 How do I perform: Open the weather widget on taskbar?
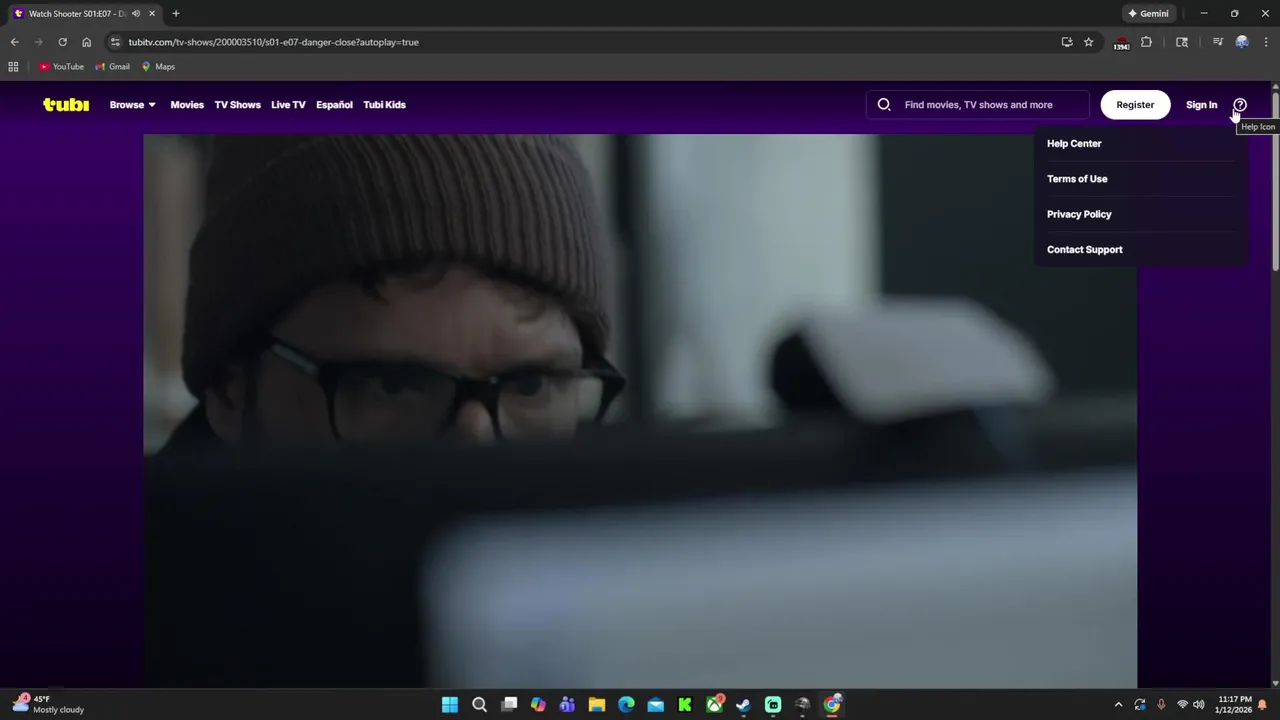pyautogui.click(x=48, y=705)
